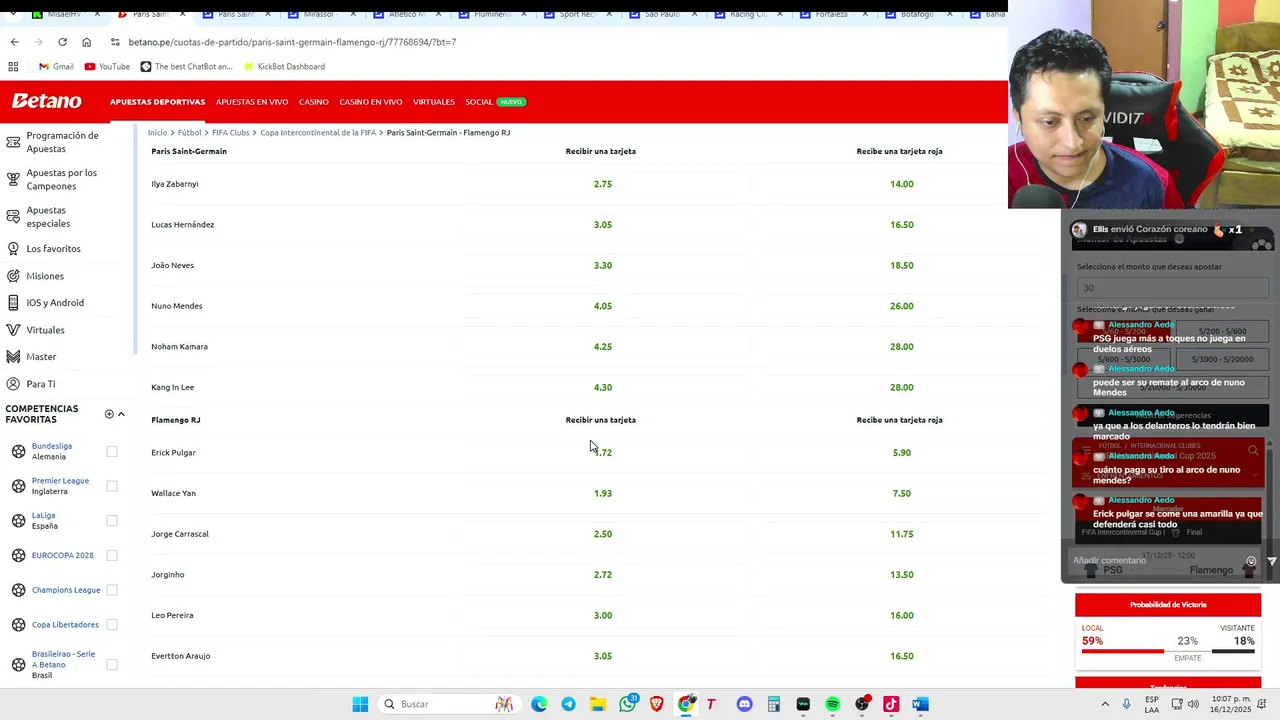This screenshot has width=1280, height=720.
Task: Select Jorginho card odds 2.72
Action: (602, 574)
